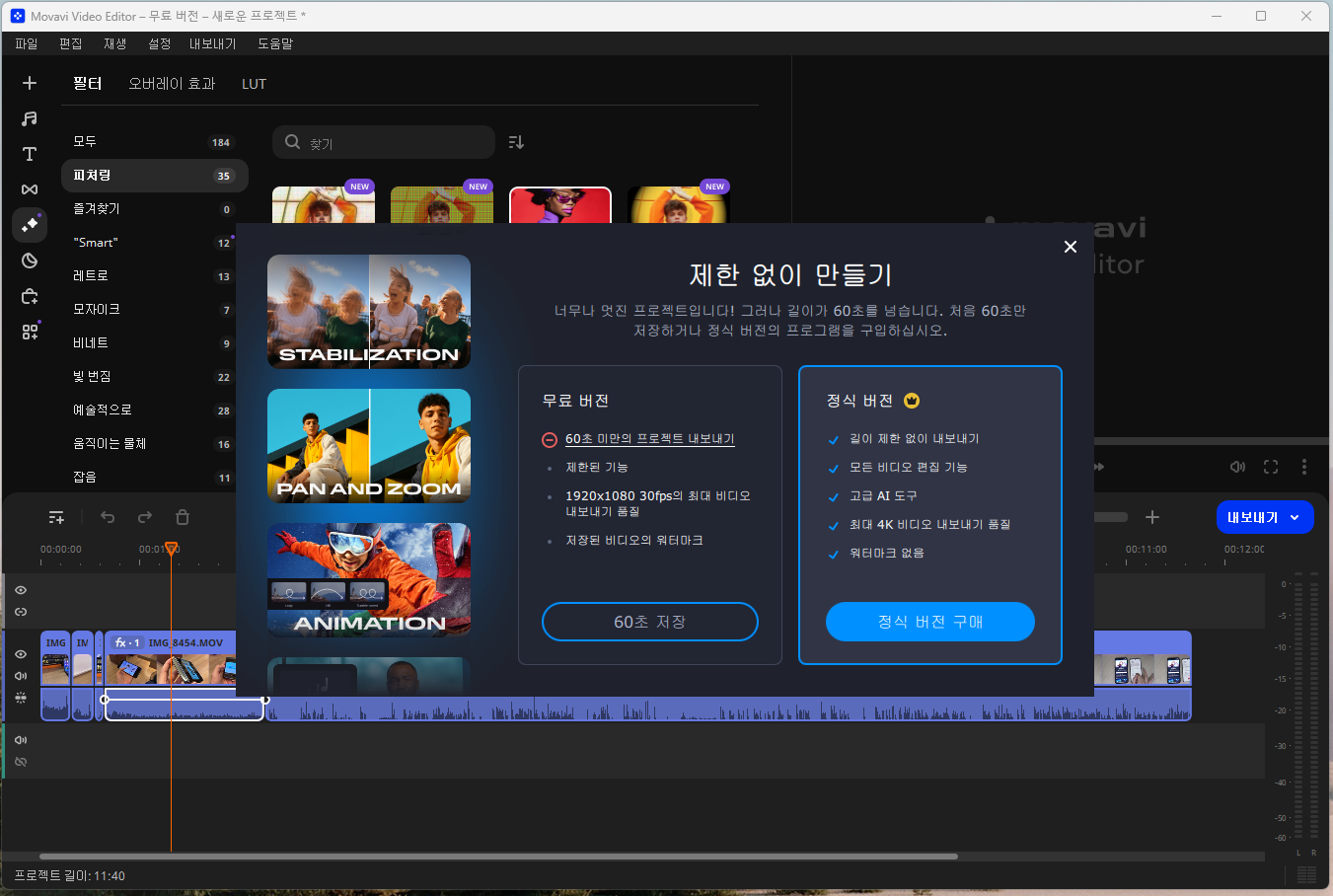Switch to the 필터 tab
This screenshot has width=1333, height=896.
pyautogui.click(x=88, y=84)
